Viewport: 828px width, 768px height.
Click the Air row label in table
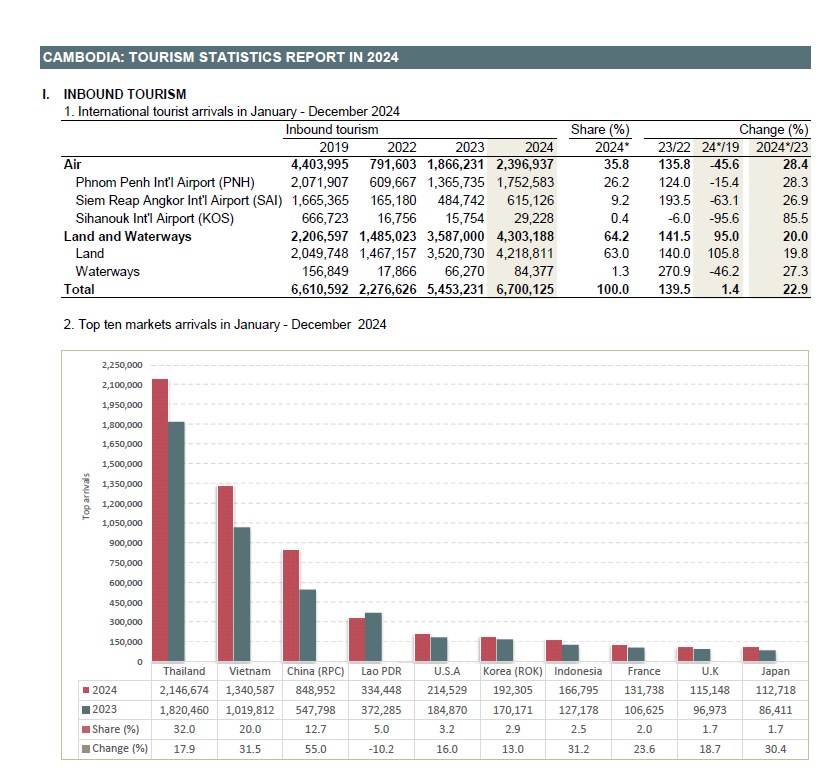[72, 163]
